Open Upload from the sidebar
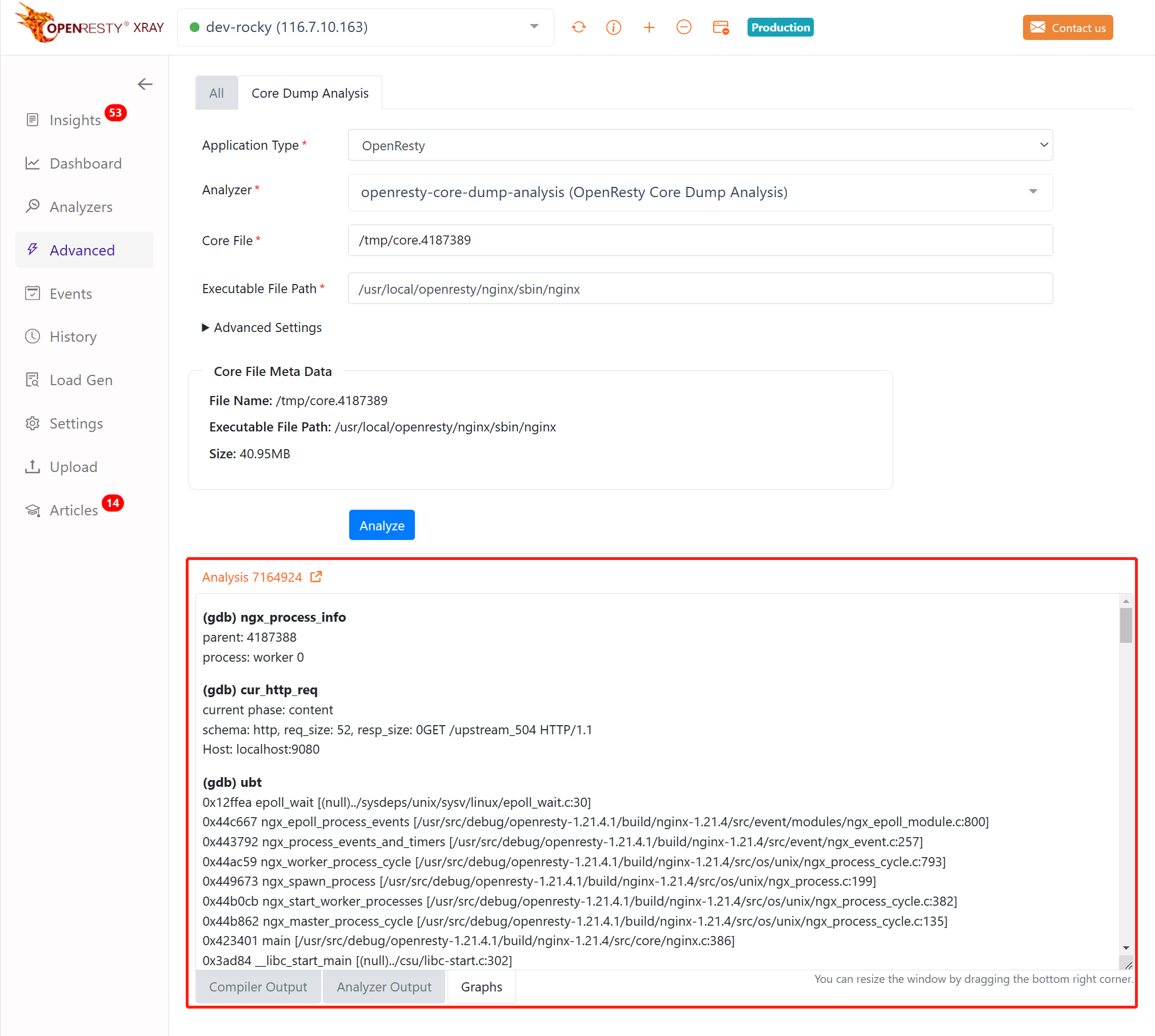 [x=74, y=467]
